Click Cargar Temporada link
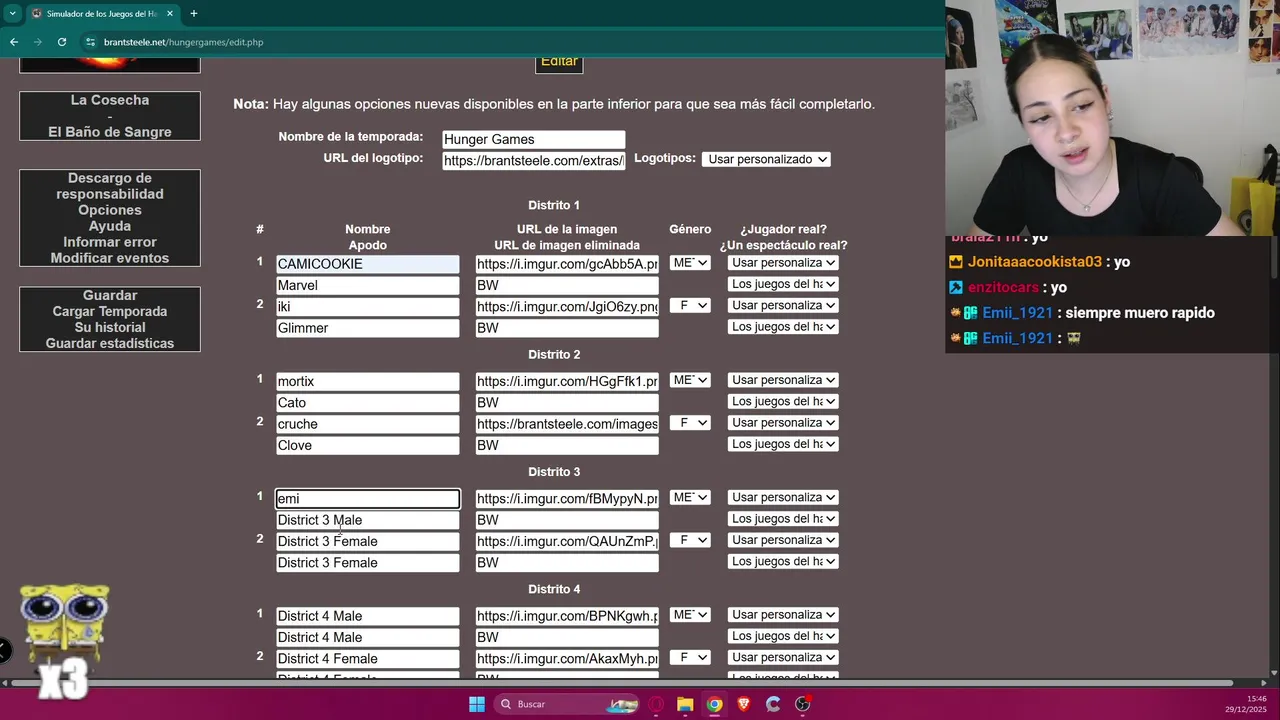The height and width of the screenshot is (720, 1280). (110, 311)
